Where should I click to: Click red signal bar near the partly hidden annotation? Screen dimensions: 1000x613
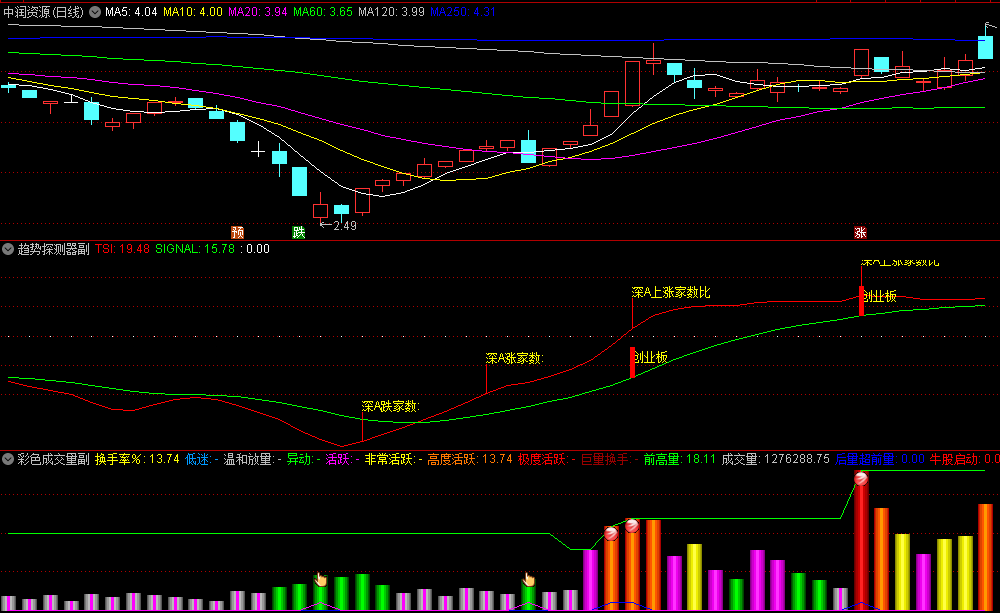click(x=861, y=300)
